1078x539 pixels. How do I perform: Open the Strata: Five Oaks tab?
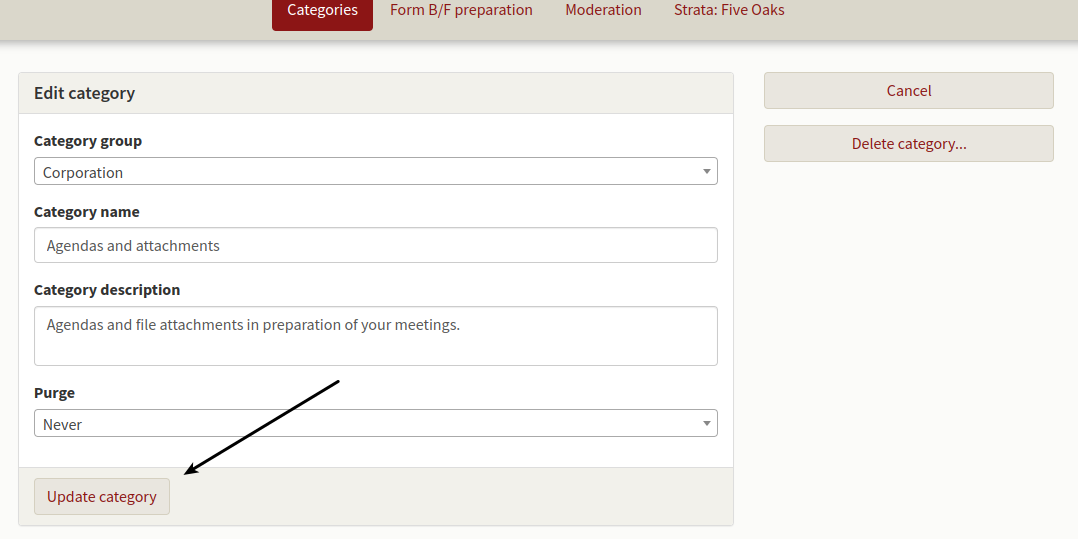tap(729, 10)
